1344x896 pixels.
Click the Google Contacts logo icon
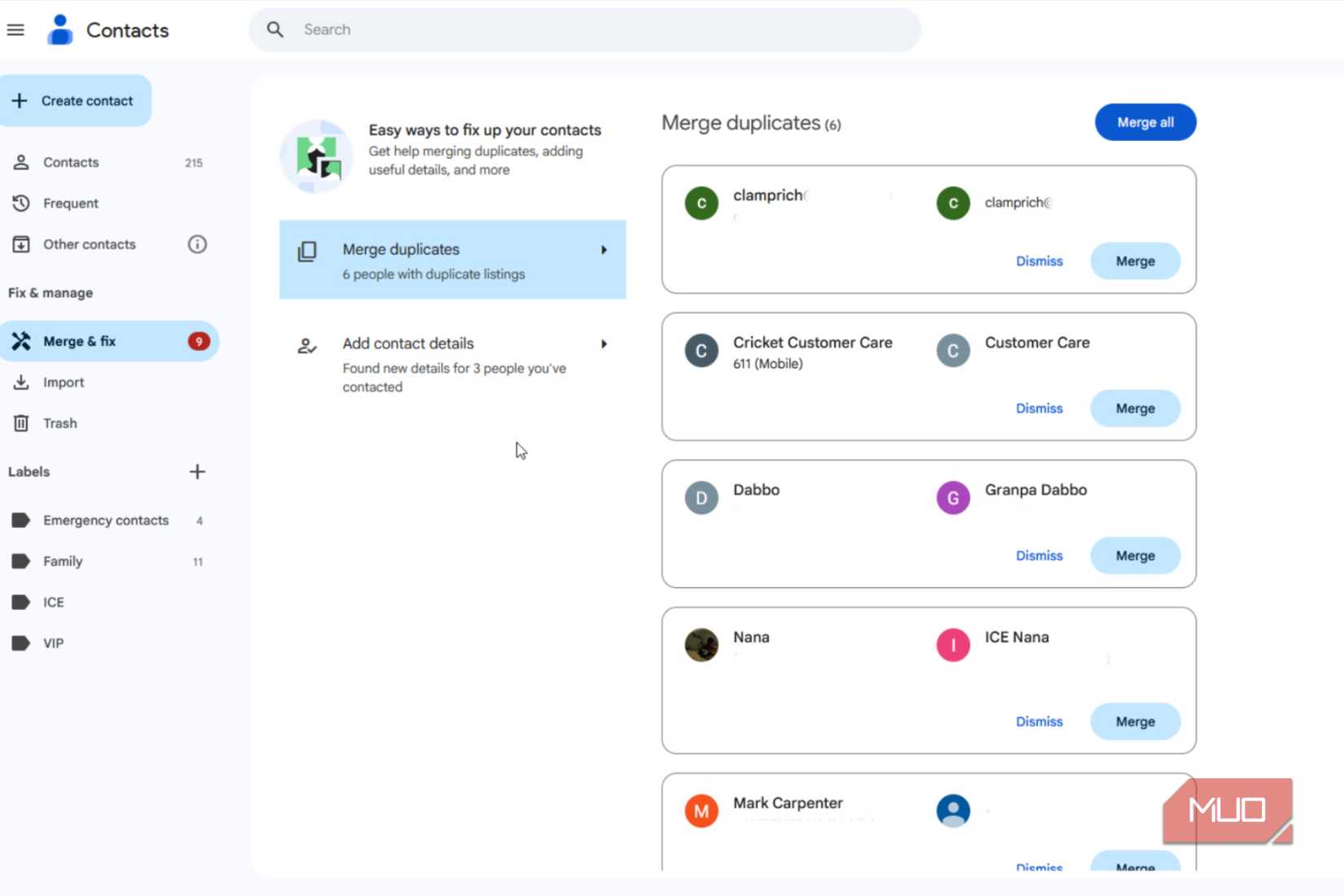click(x=59, y=30)
